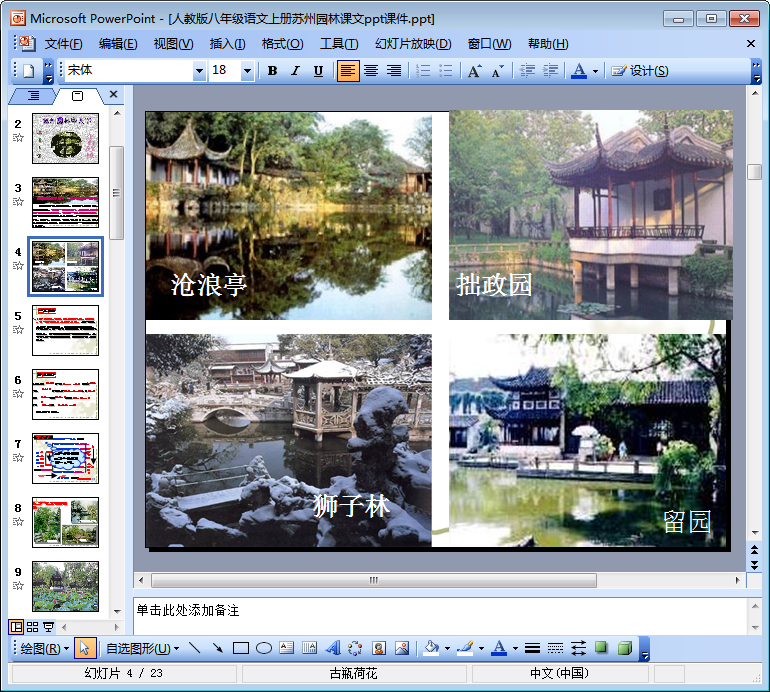770x692 pixels.
Task: Open the Design (设计) pane
Action: (x=640, y=71)
